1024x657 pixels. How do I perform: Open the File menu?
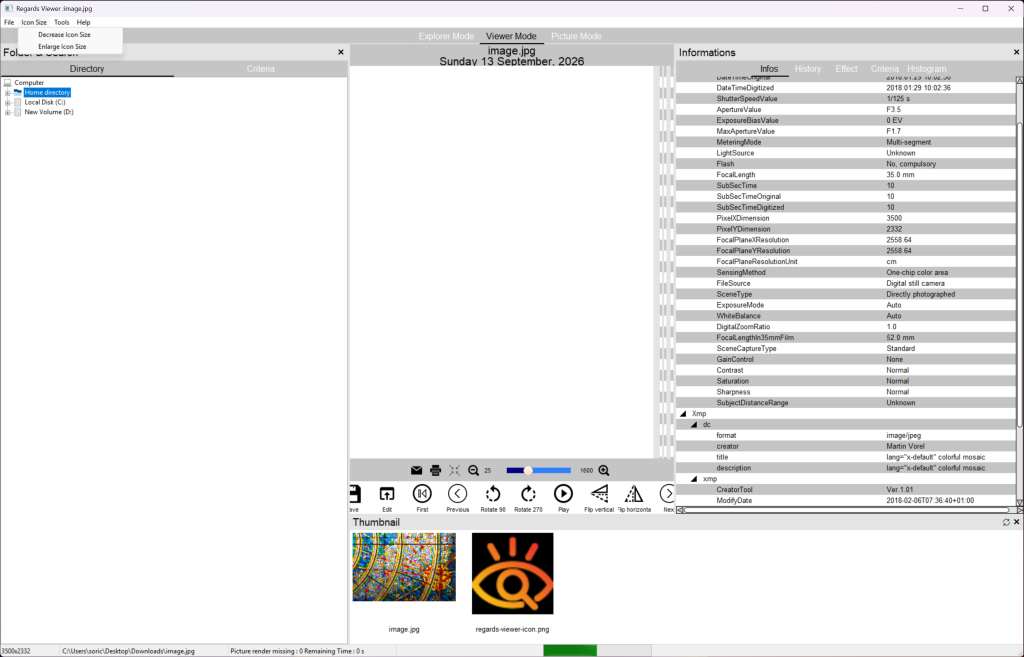point(9,22)
